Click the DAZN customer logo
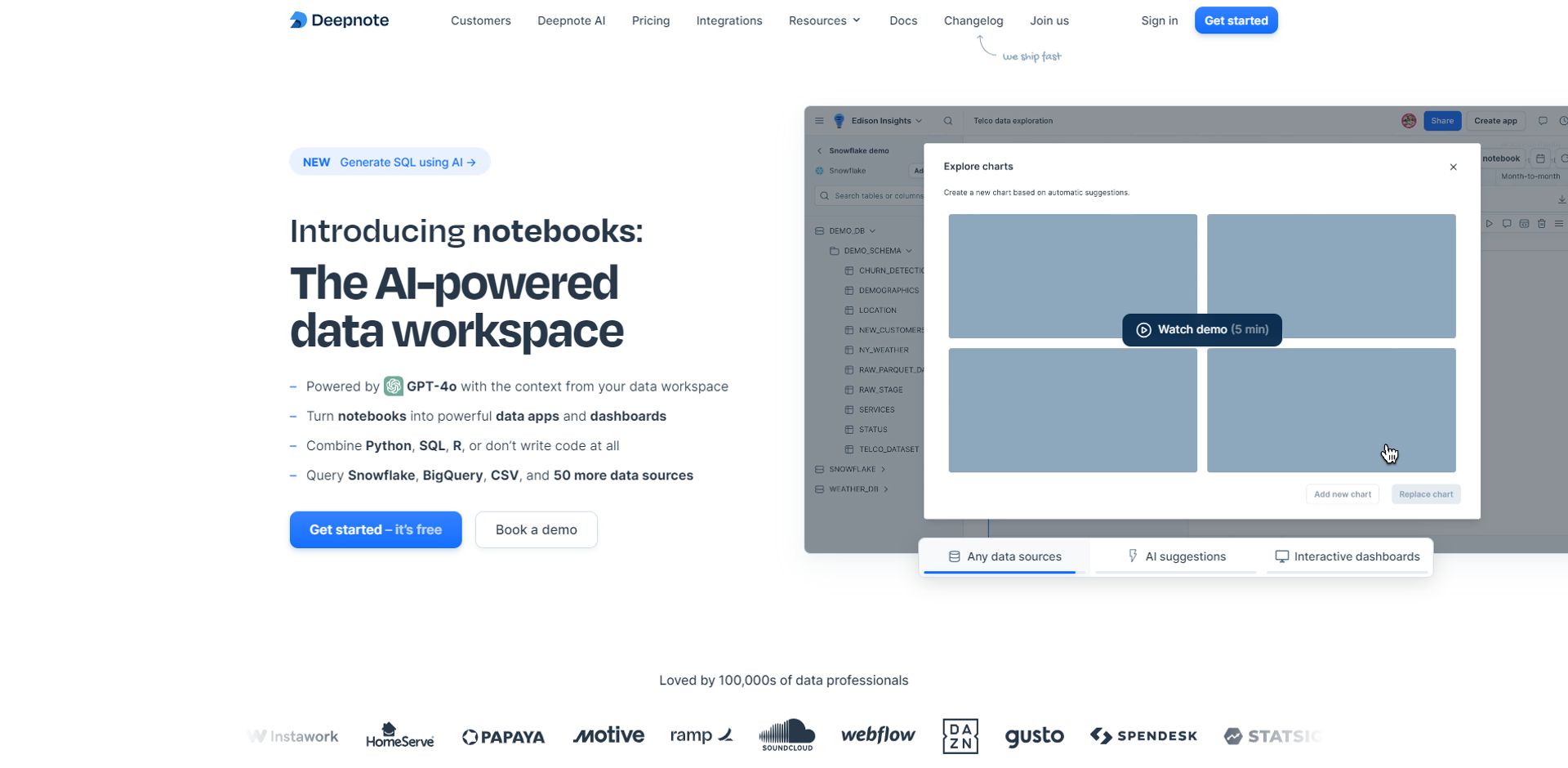 [x=960, y=736]
